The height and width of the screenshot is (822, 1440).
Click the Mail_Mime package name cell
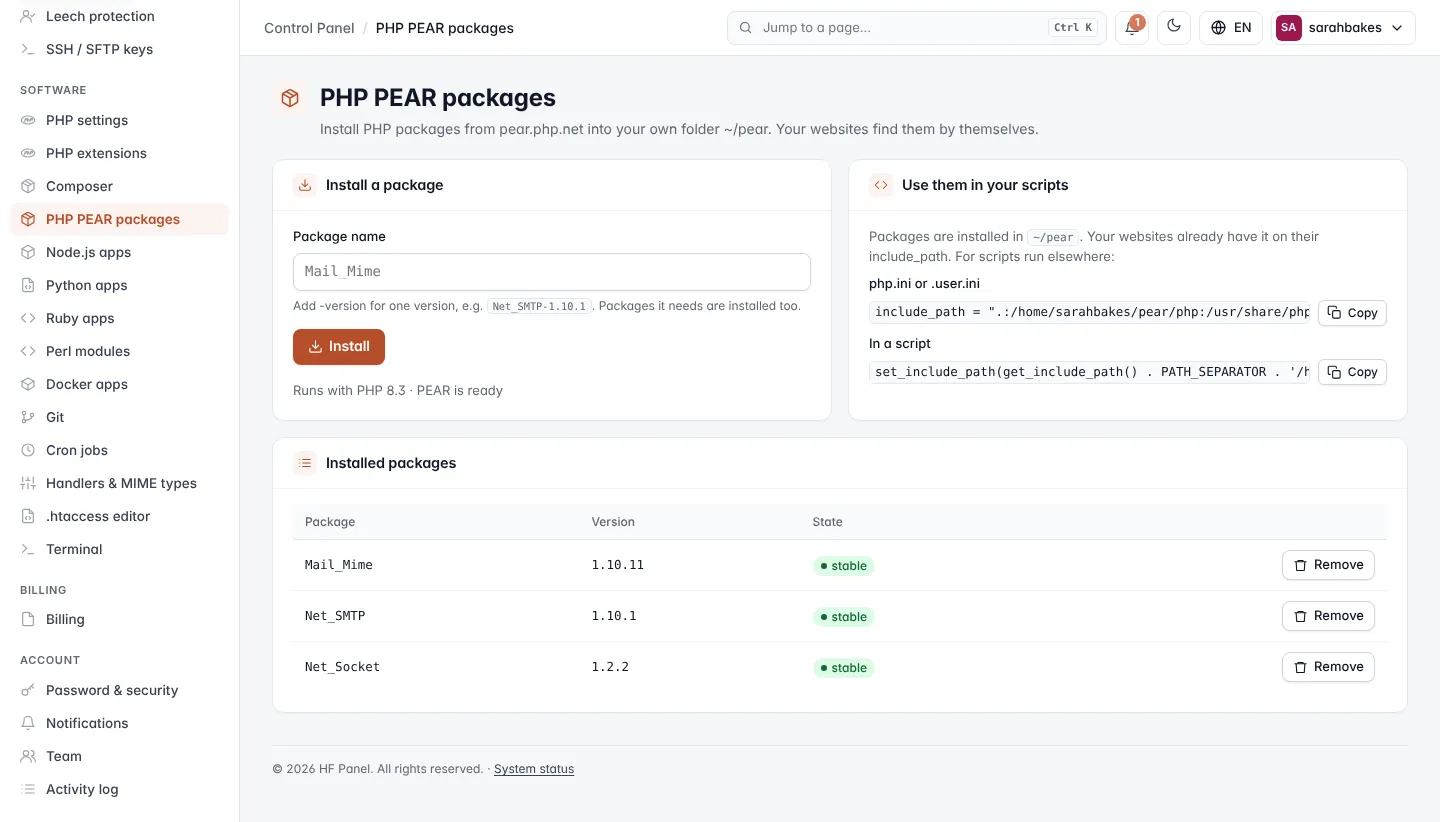point(339,565)
